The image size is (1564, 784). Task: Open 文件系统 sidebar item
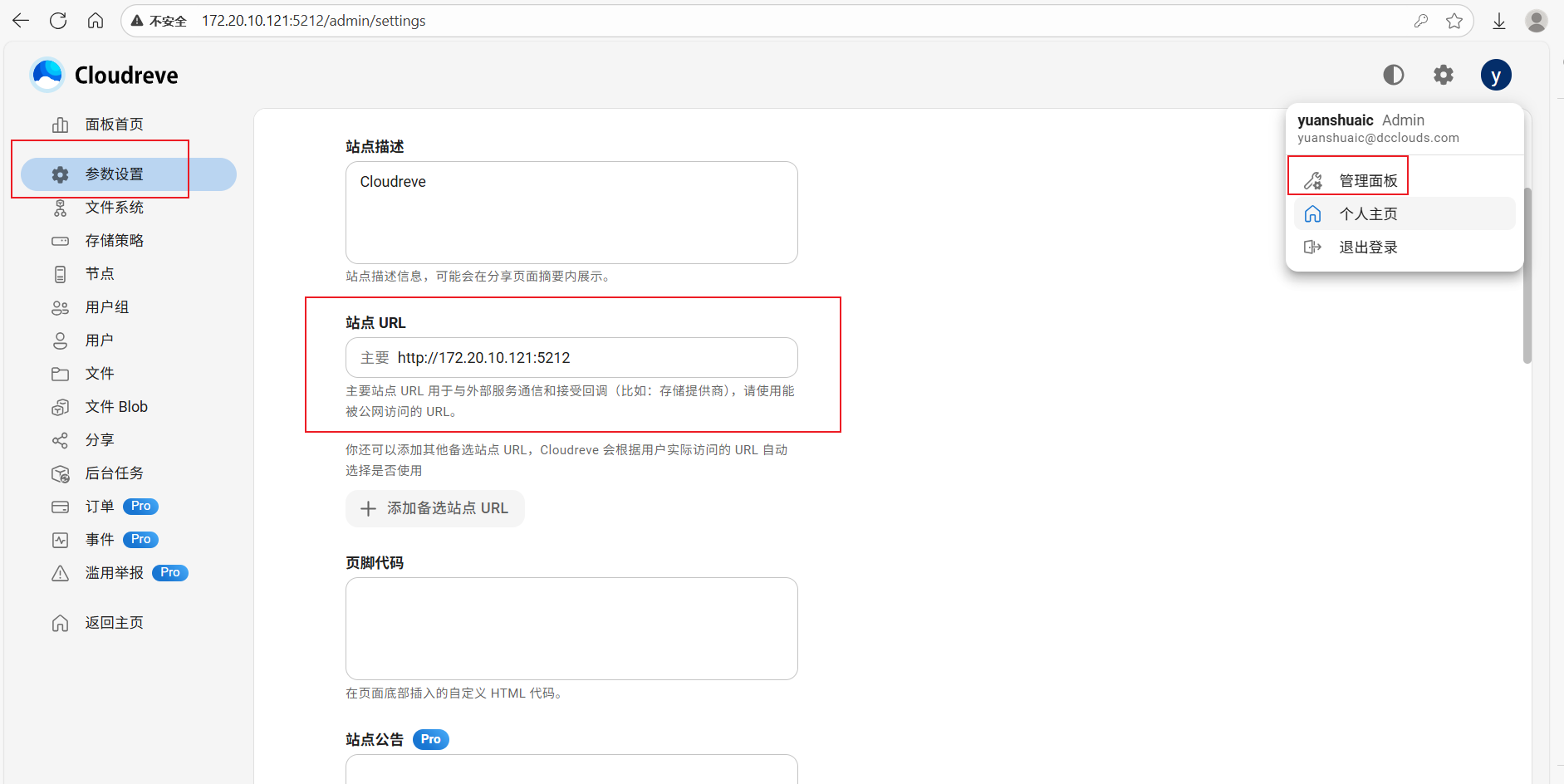tap(129, 208)
